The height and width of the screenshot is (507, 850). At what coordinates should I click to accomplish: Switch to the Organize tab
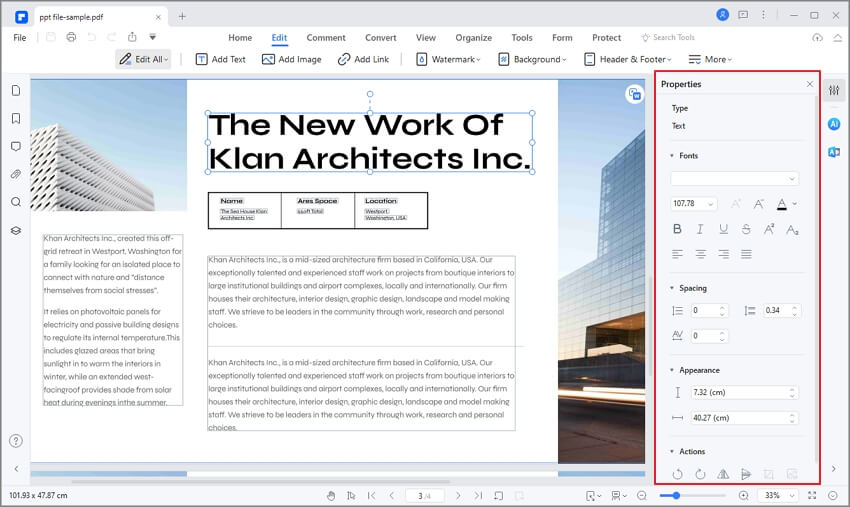coord(473,37)
